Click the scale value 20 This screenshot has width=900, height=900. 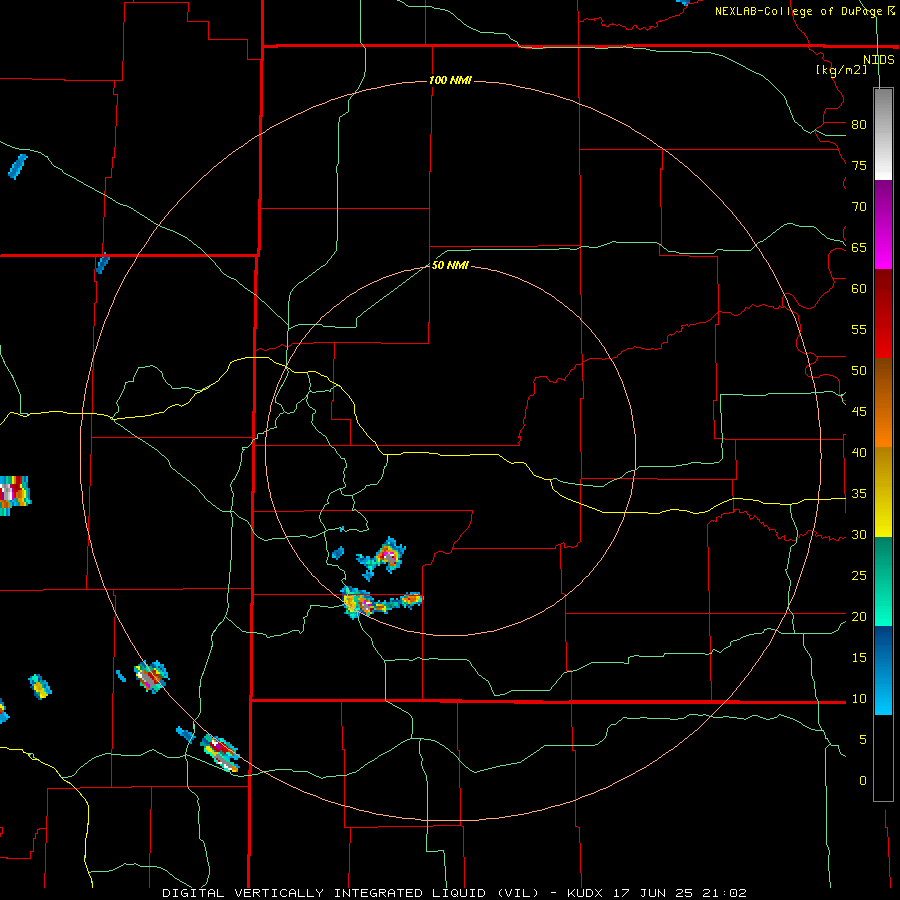859,616
